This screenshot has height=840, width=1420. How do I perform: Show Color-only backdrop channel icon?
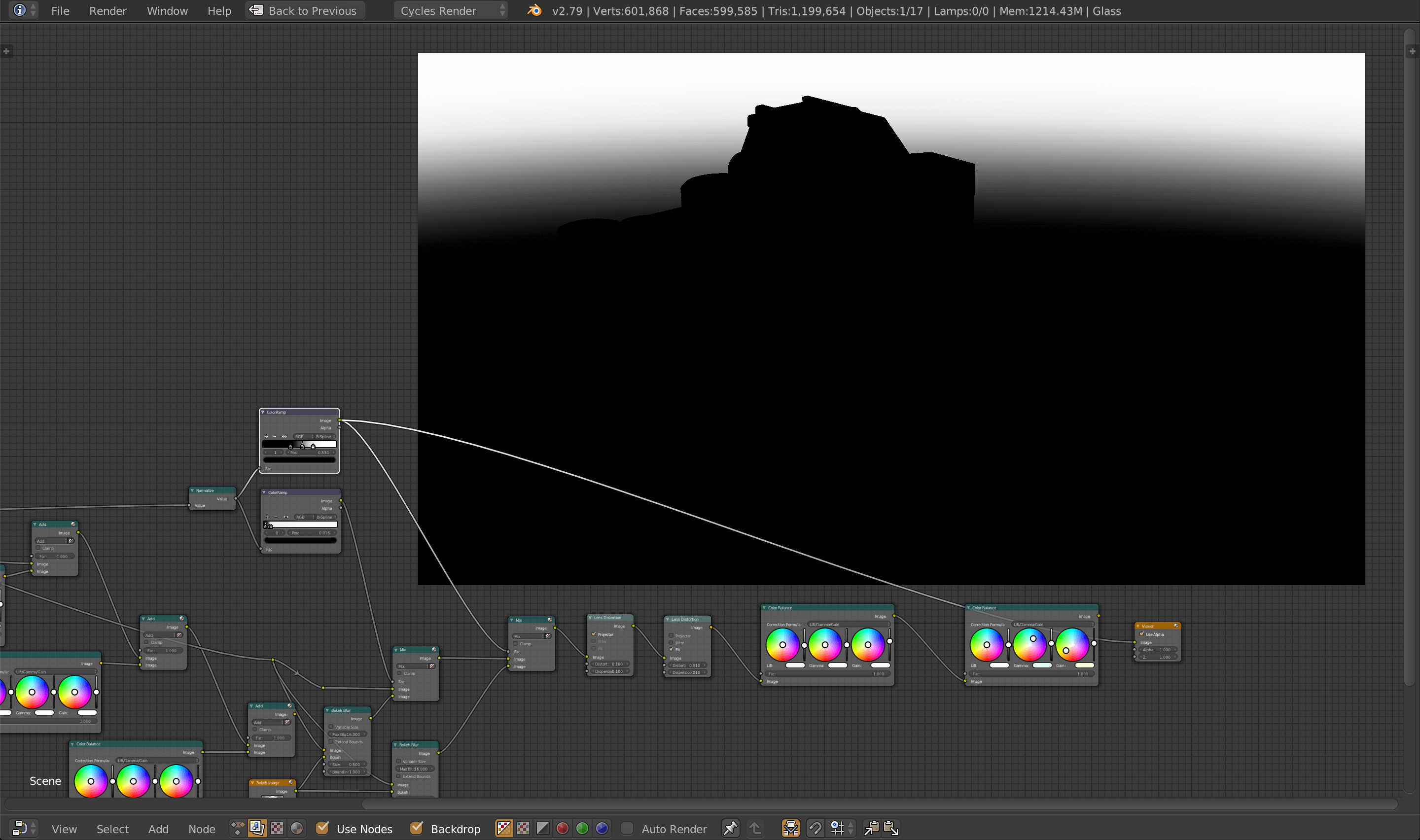523,829
